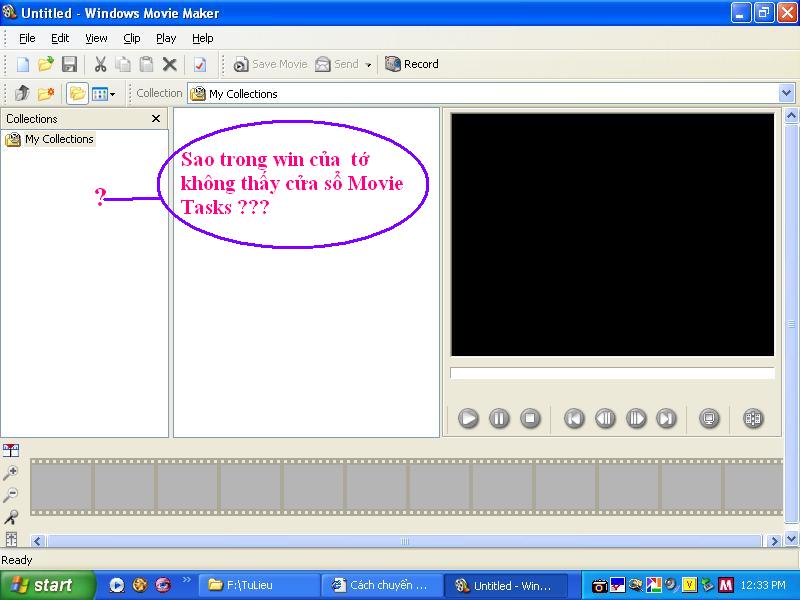This screenshot has height=600, width=800.
Task: Zoom out on the timeline
Action: (11, 494)
